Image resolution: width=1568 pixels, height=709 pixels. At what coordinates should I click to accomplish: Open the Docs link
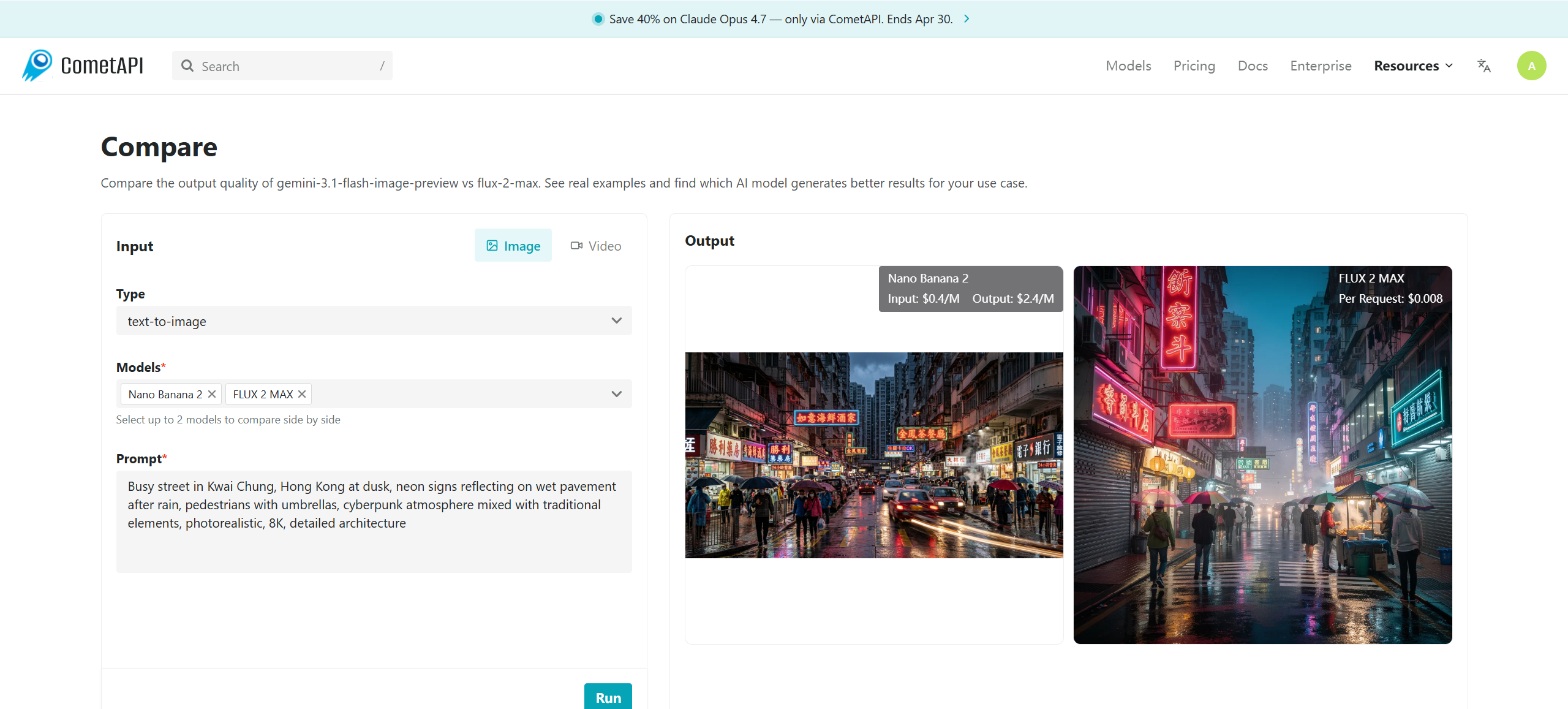point(1253,66)
